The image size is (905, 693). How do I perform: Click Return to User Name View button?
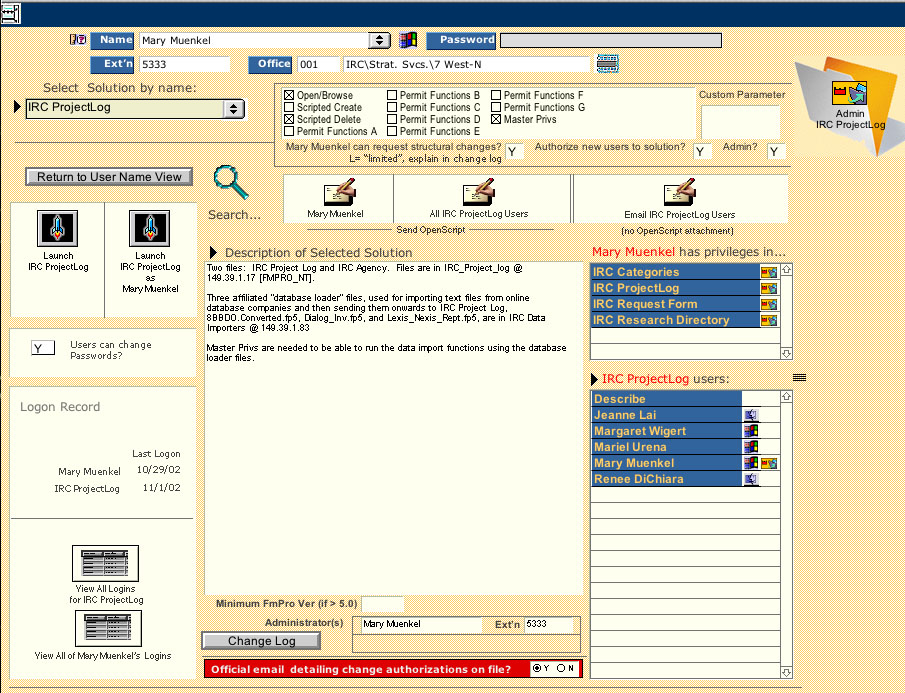(x=109, y=177)
